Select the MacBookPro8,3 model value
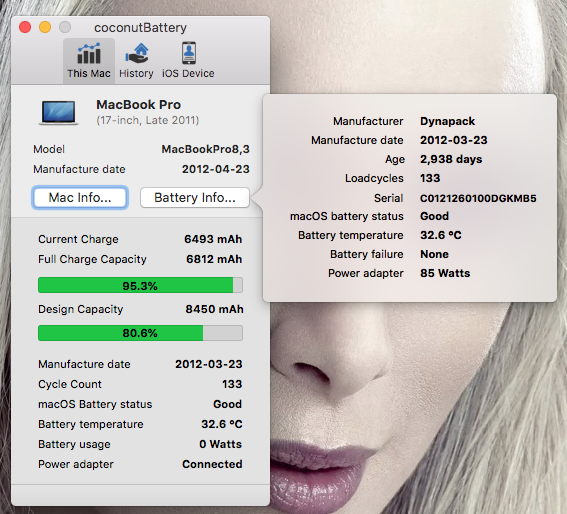 click(x=205, y=149)
